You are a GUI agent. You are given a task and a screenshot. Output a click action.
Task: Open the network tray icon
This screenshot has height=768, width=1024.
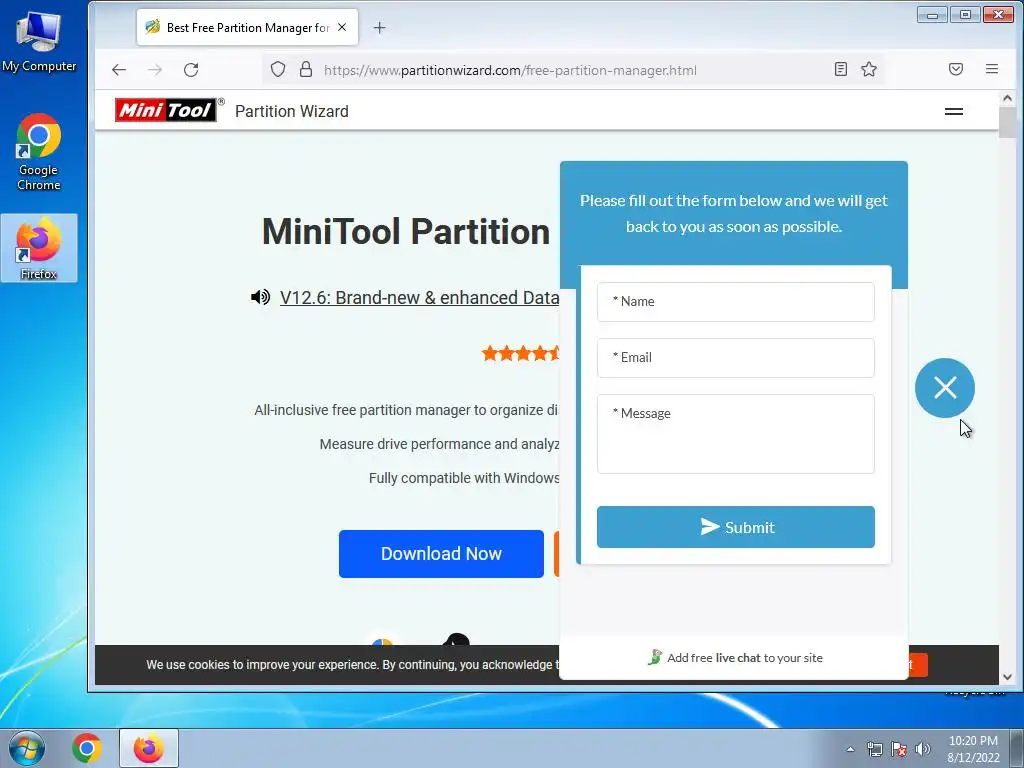click(874, 749)
